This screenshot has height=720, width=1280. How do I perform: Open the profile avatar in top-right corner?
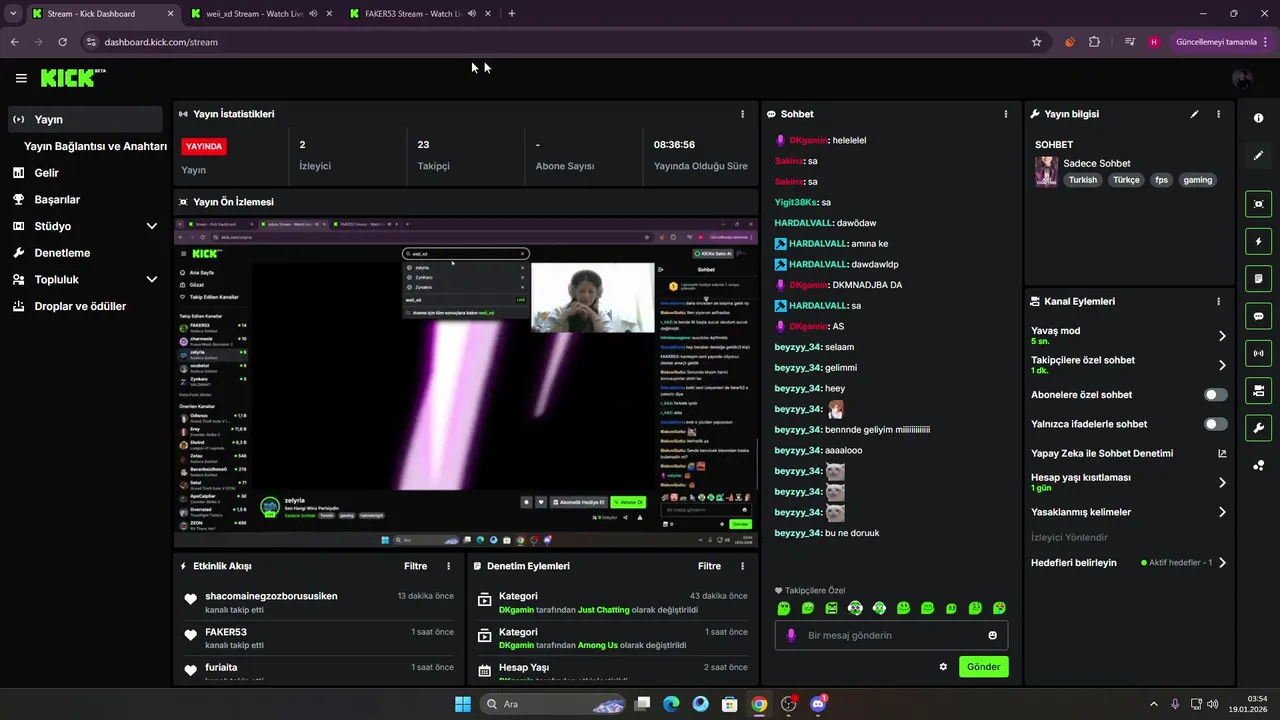point(1242,79)
